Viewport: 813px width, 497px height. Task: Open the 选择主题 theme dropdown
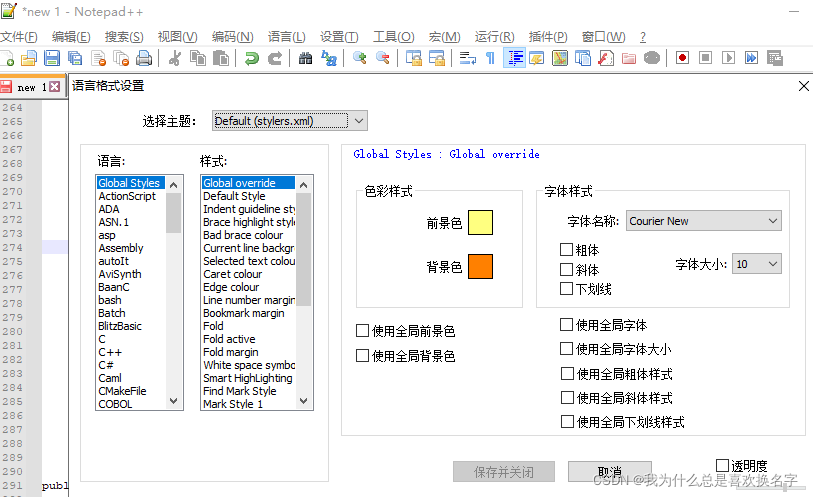290,121
